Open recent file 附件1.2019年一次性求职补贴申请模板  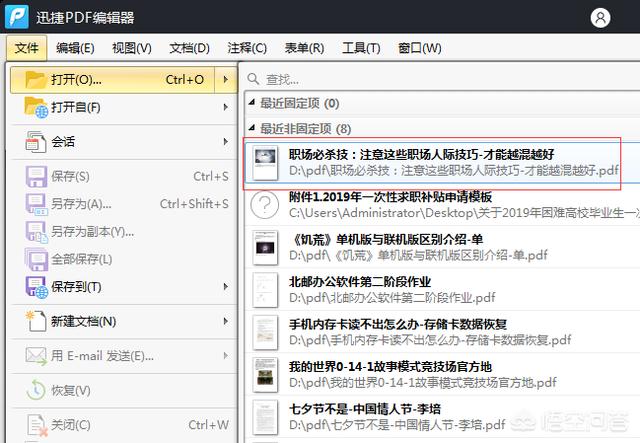point(442,205)
